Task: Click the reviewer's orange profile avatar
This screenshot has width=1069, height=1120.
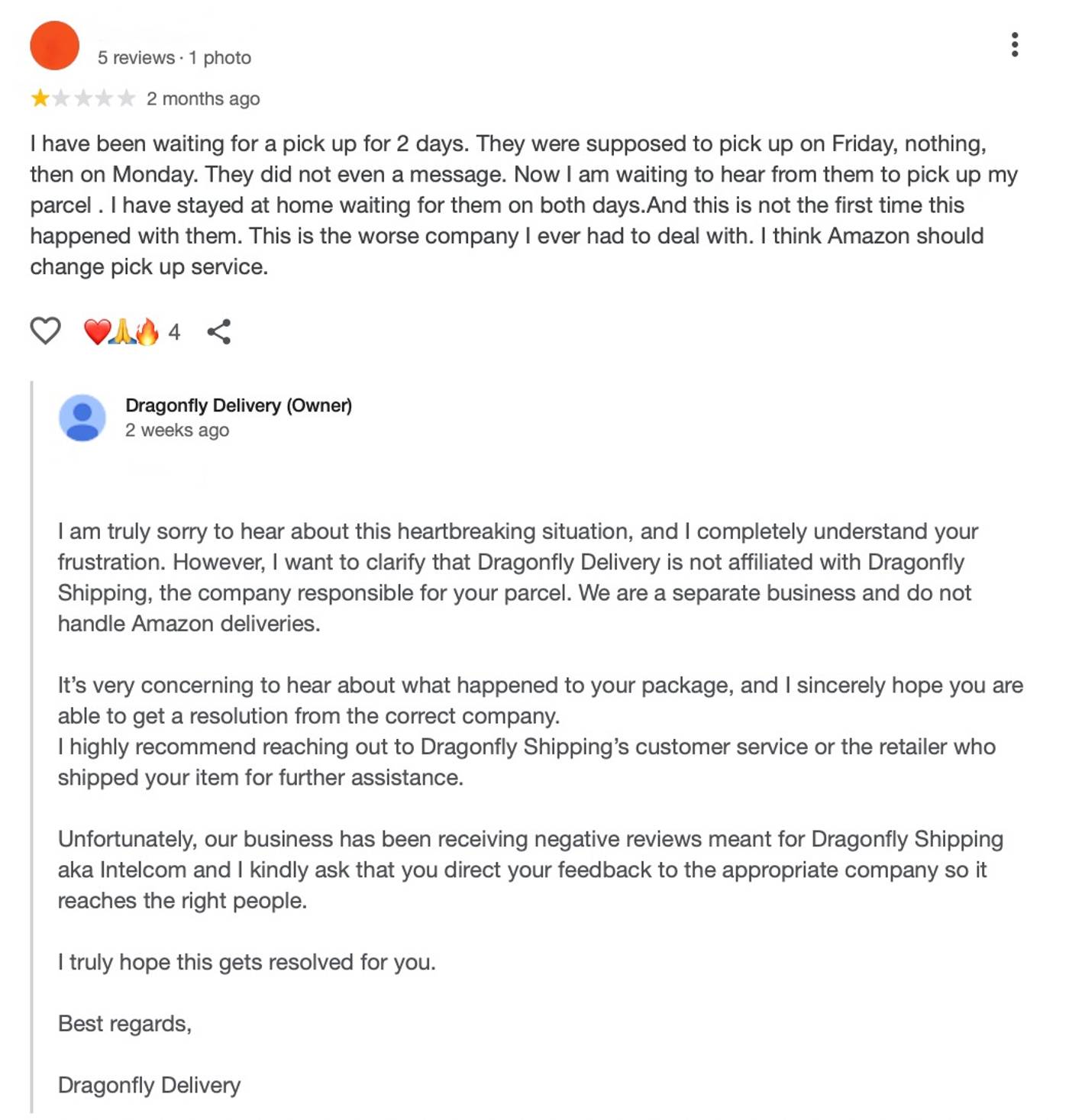Action: tap(54, 45)
